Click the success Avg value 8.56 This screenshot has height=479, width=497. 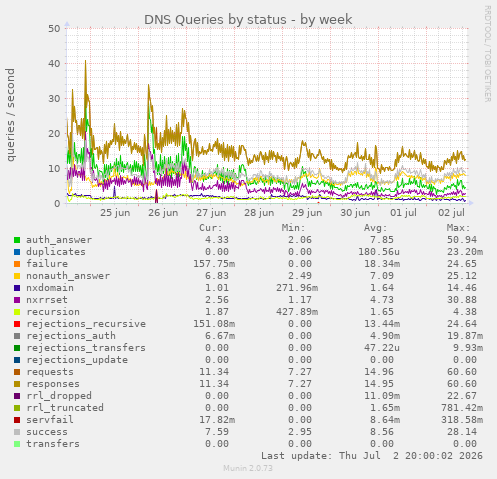click(x=382, y=432)
